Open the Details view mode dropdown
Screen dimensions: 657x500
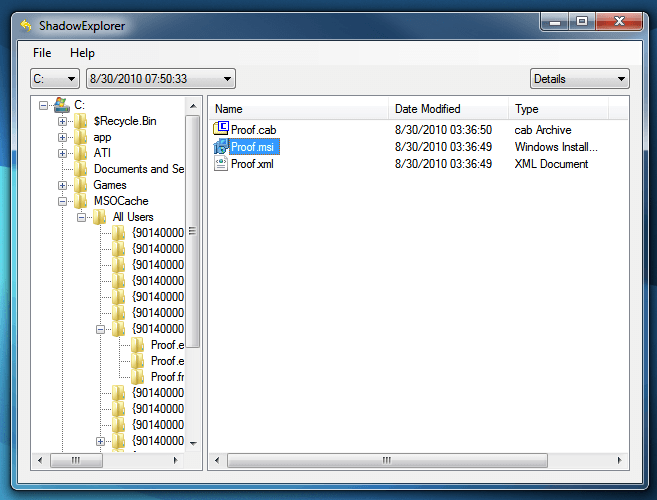pyautogui.click(x=579, y=79)
